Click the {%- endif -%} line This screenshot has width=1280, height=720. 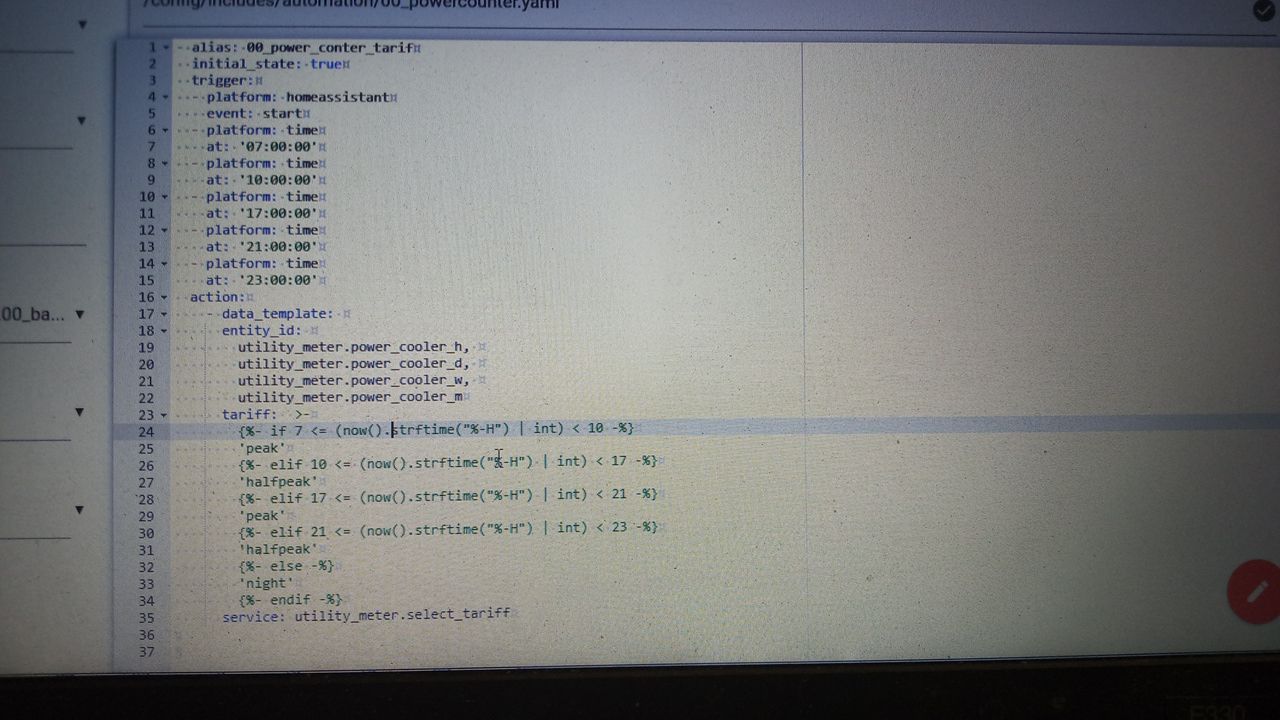[290, 600]
